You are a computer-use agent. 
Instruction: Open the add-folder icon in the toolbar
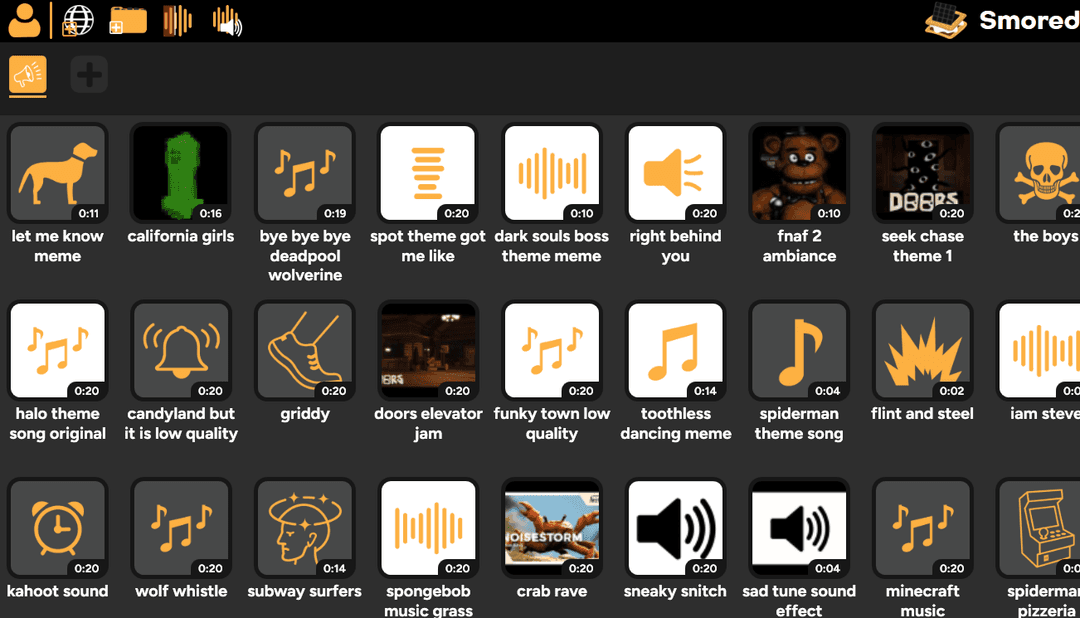point(127,20)
